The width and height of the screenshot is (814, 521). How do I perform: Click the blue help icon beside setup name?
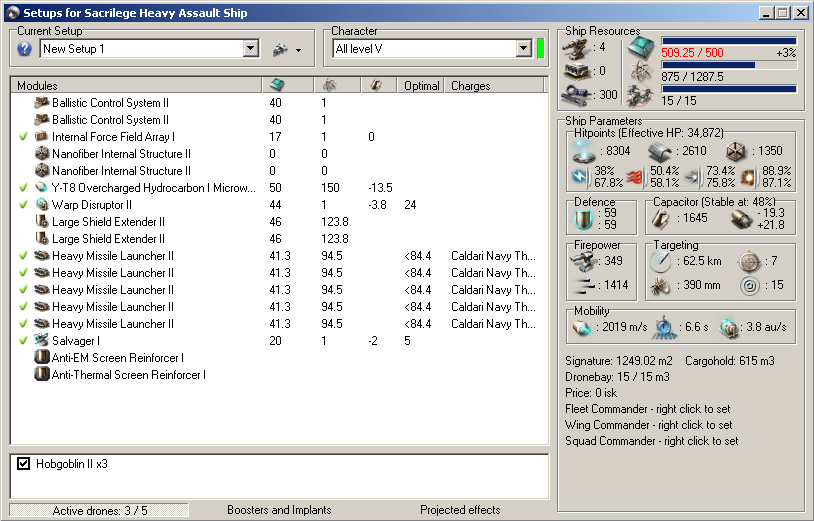coord(25,49)
